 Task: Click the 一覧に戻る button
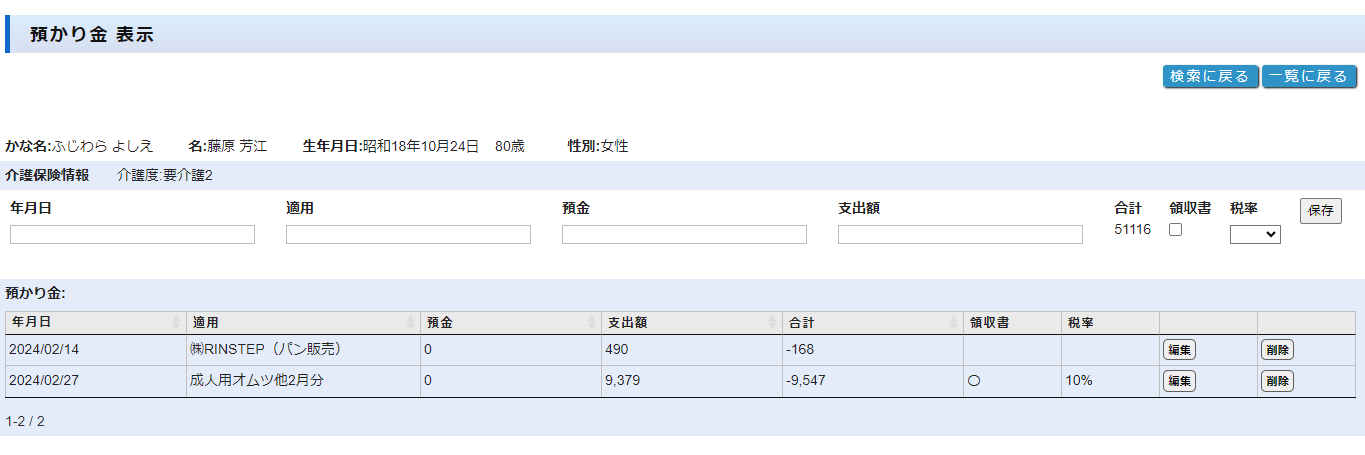tap(1308, 77)
